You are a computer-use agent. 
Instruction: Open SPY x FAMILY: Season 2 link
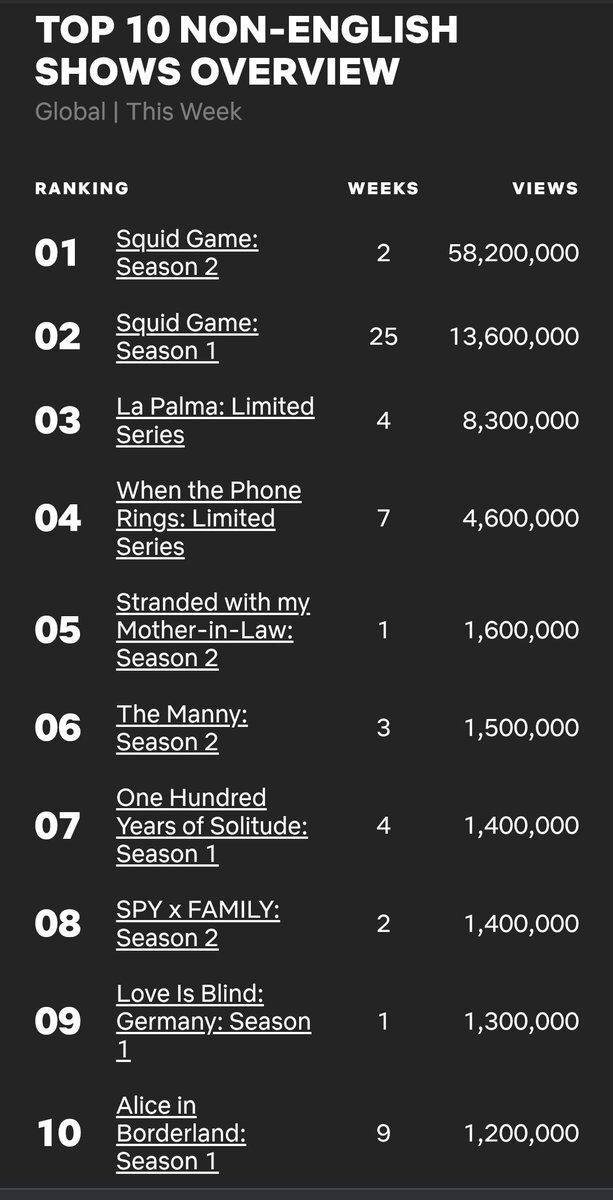click(x=198, y=924)
